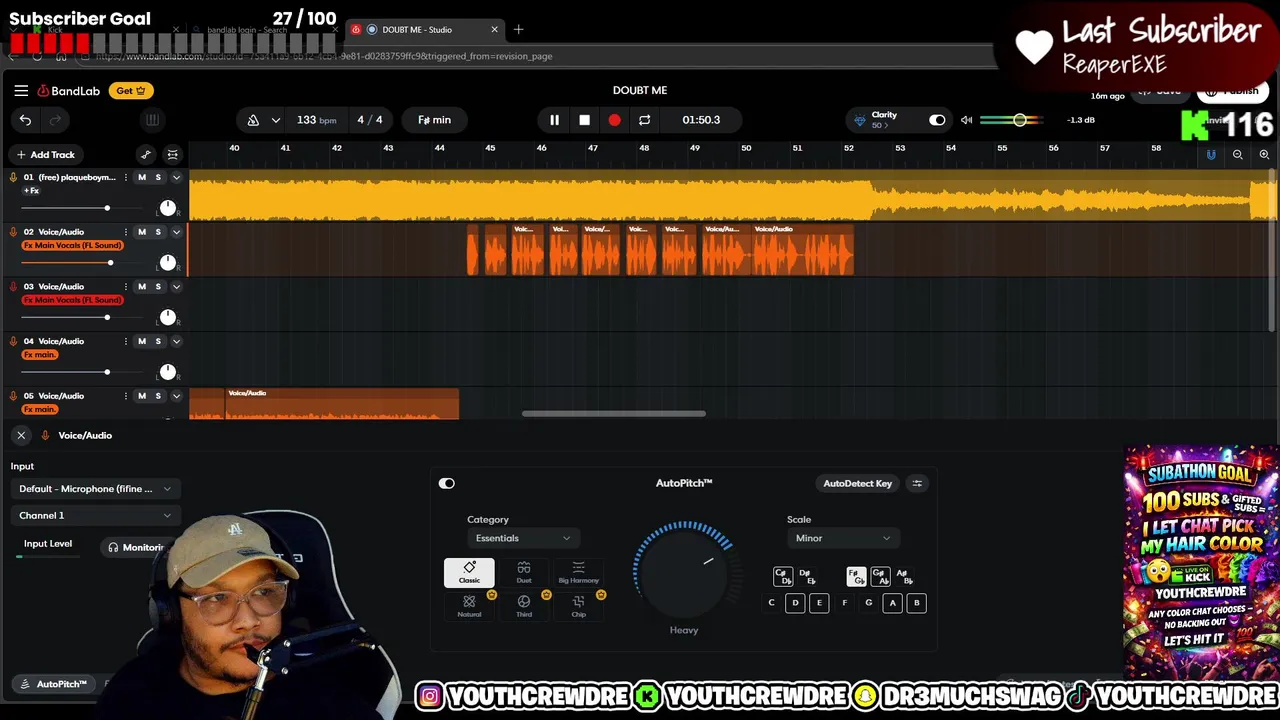The image size is (1280, 720).
Task: Stop playback with the stop button
Action: (584, 120)
